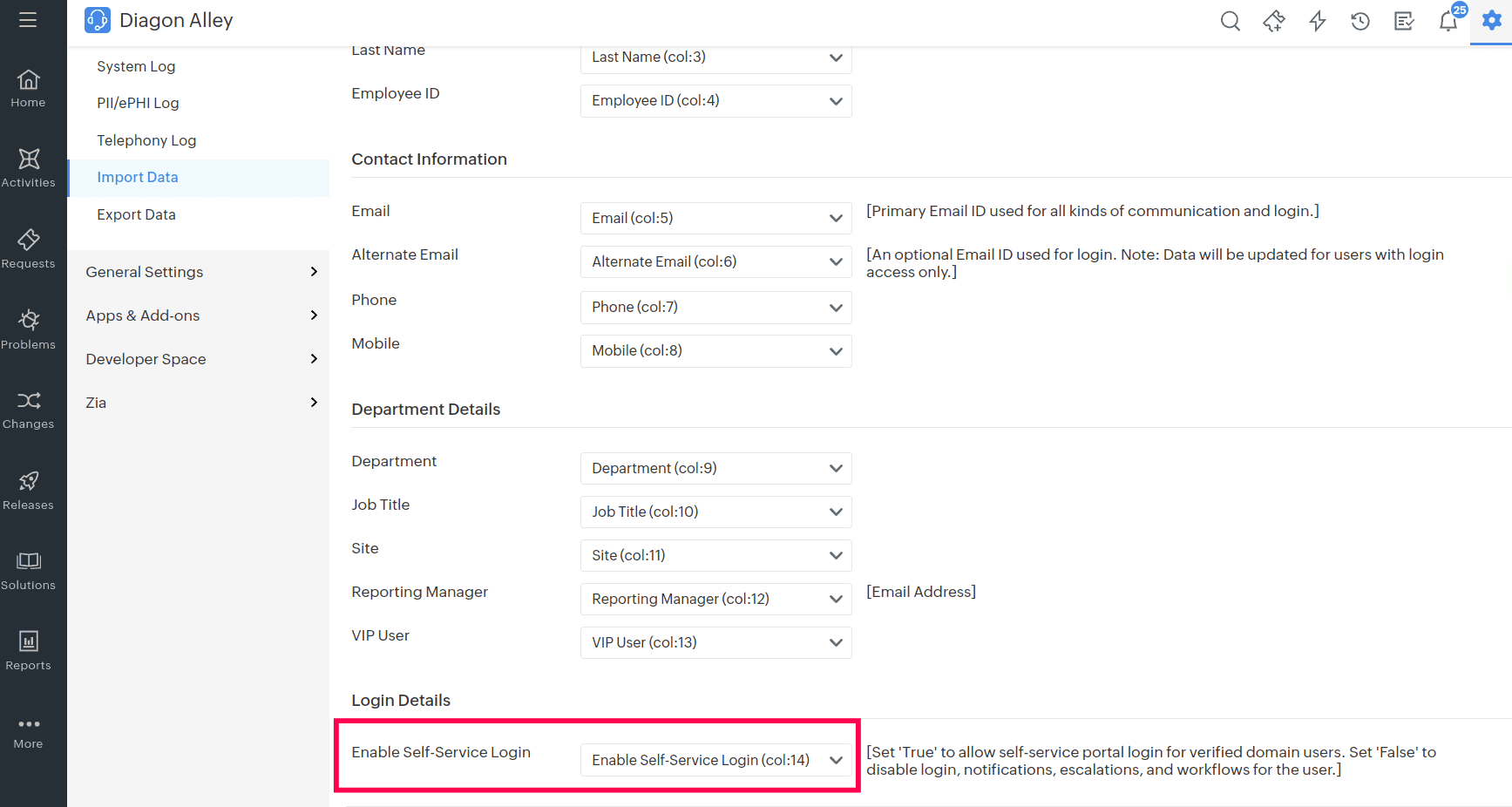The width and height of the screenshot is (1512, 807).
Task: Check notifications with the bell icon
Action: click(x=1447, y=21)
